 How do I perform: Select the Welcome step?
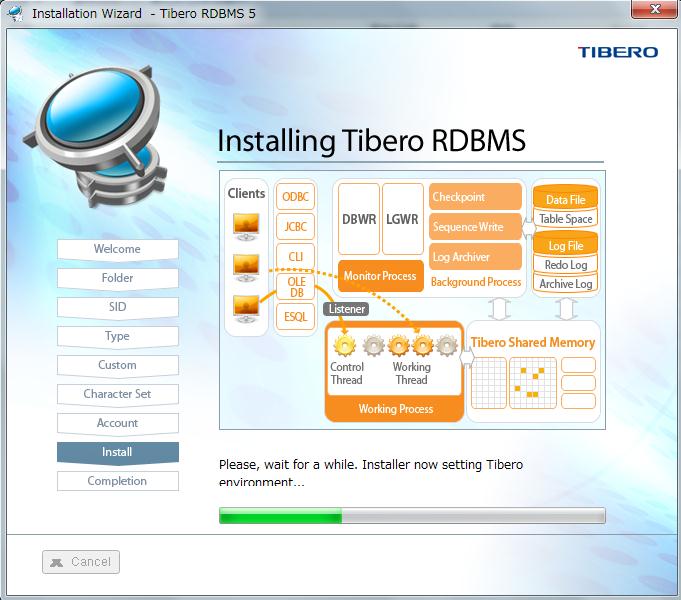tap(117, 249)
